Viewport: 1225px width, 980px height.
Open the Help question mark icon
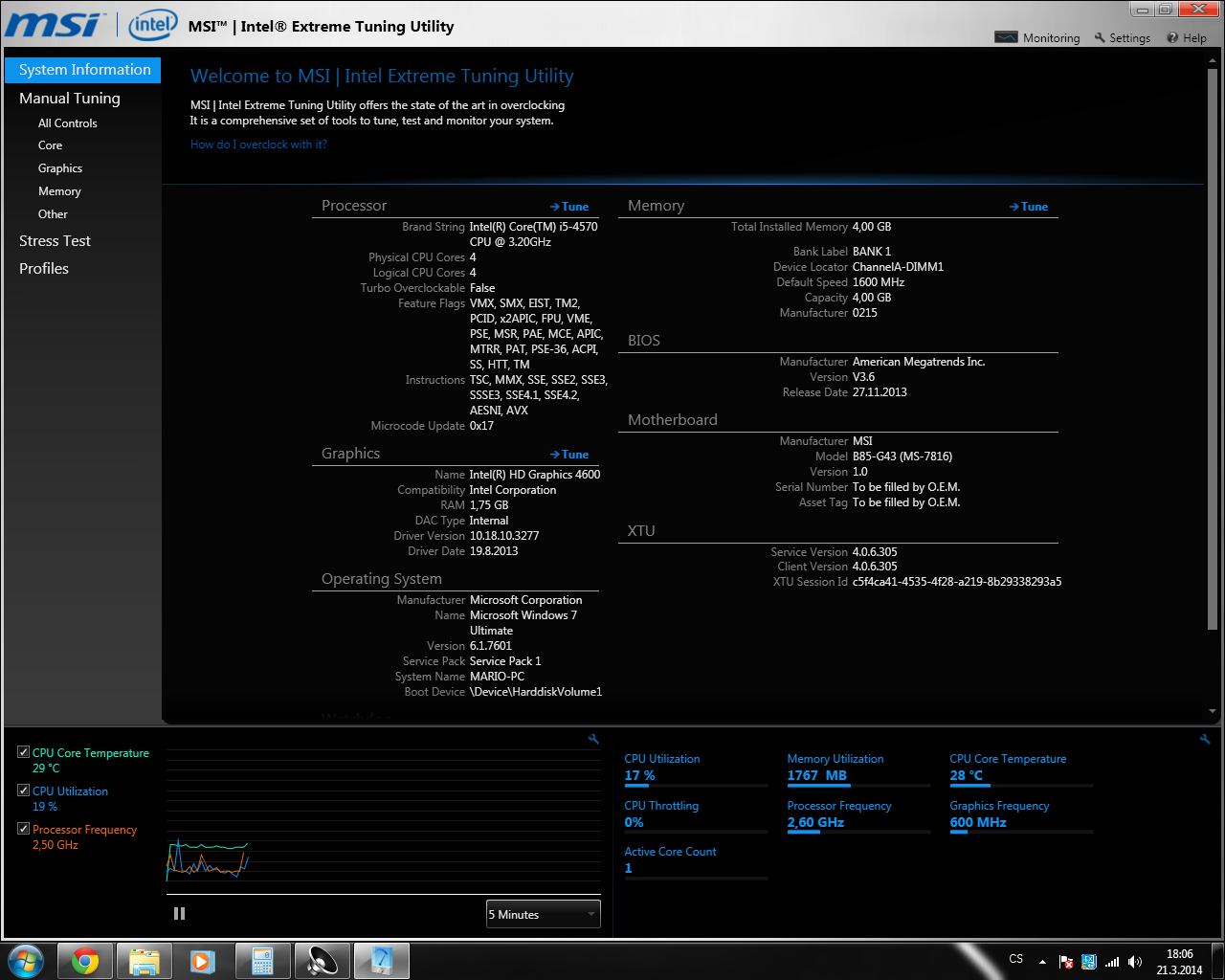[1172, 38]
